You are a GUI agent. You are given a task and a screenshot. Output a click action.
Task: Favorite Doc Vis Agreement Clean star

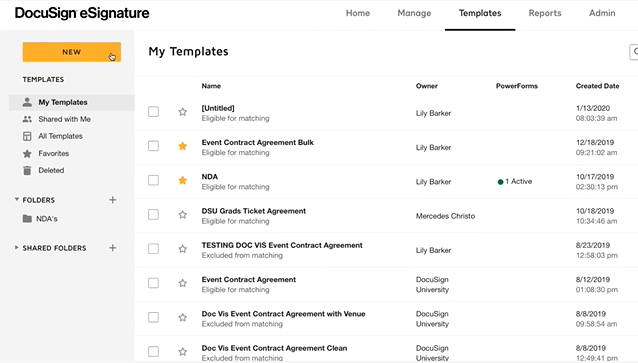point(183,351)
